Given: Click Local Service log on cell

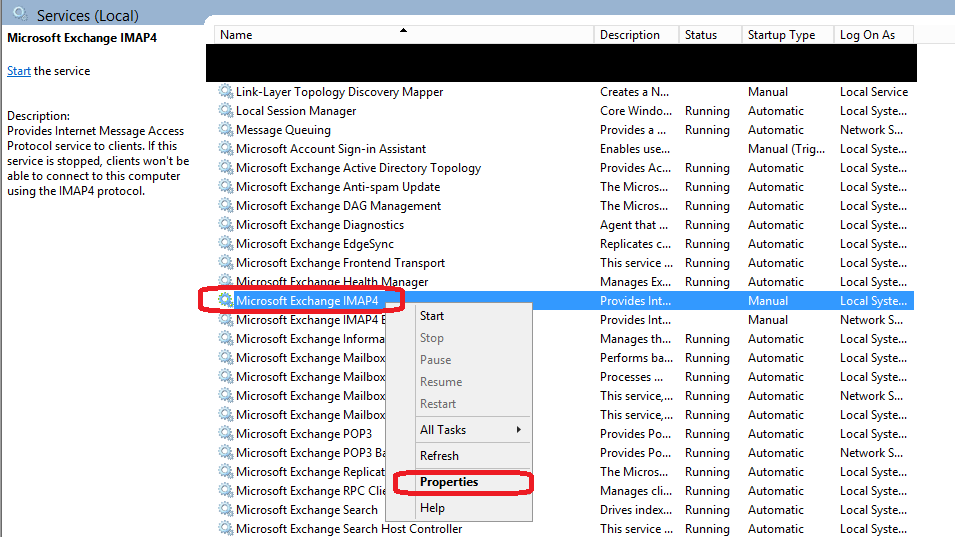Looking at the screenshot, I should pos(874,91).
